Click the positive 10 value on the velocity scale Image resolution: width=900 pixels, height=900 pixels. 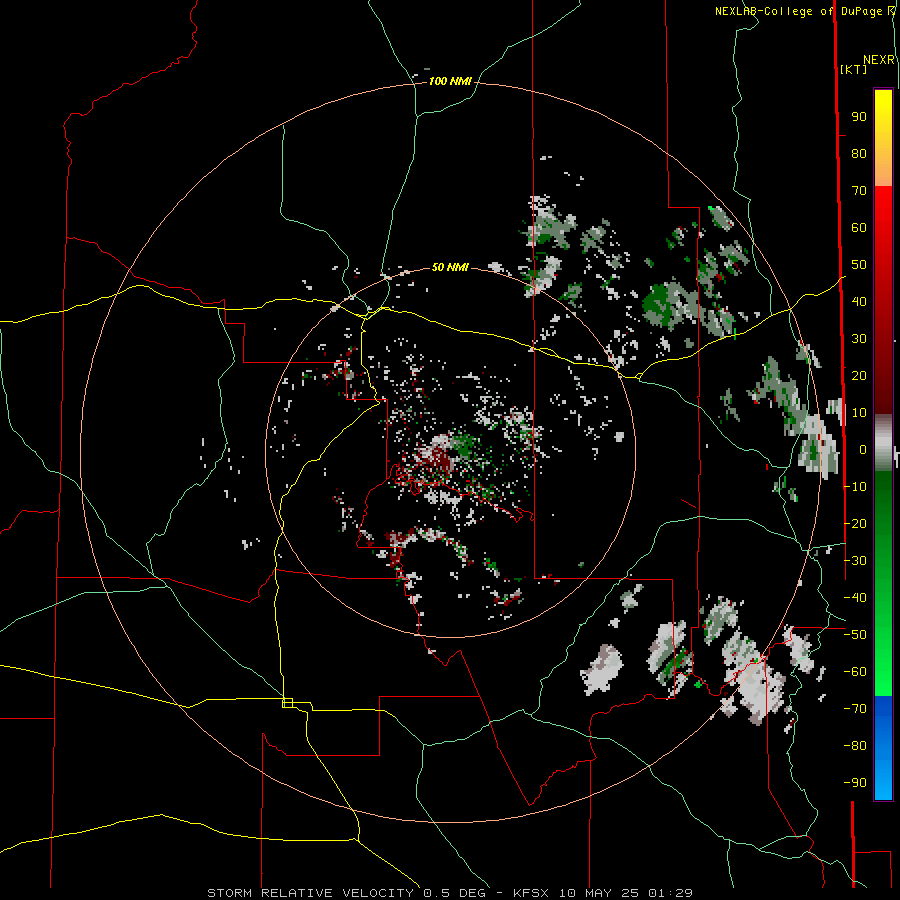coord(859,413)
